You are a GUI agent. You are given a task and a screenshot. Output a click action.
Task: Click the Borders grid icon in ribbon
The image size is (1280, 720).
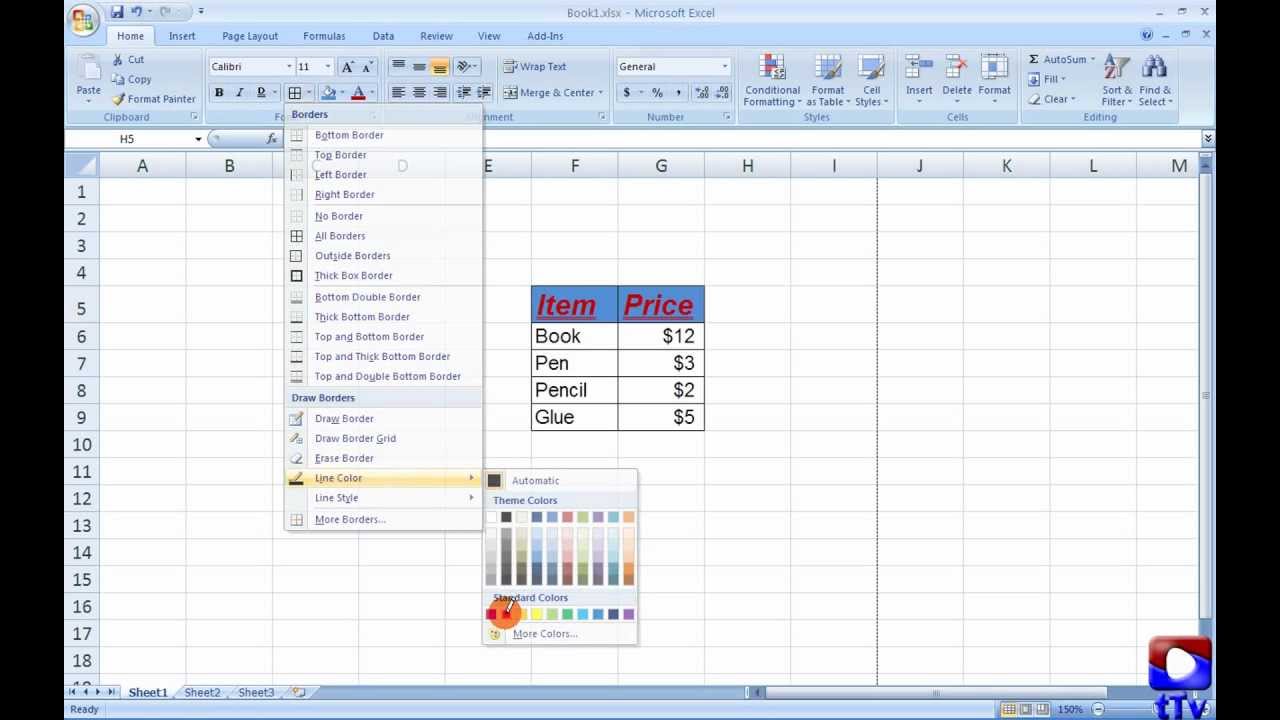tap(295, 93)
